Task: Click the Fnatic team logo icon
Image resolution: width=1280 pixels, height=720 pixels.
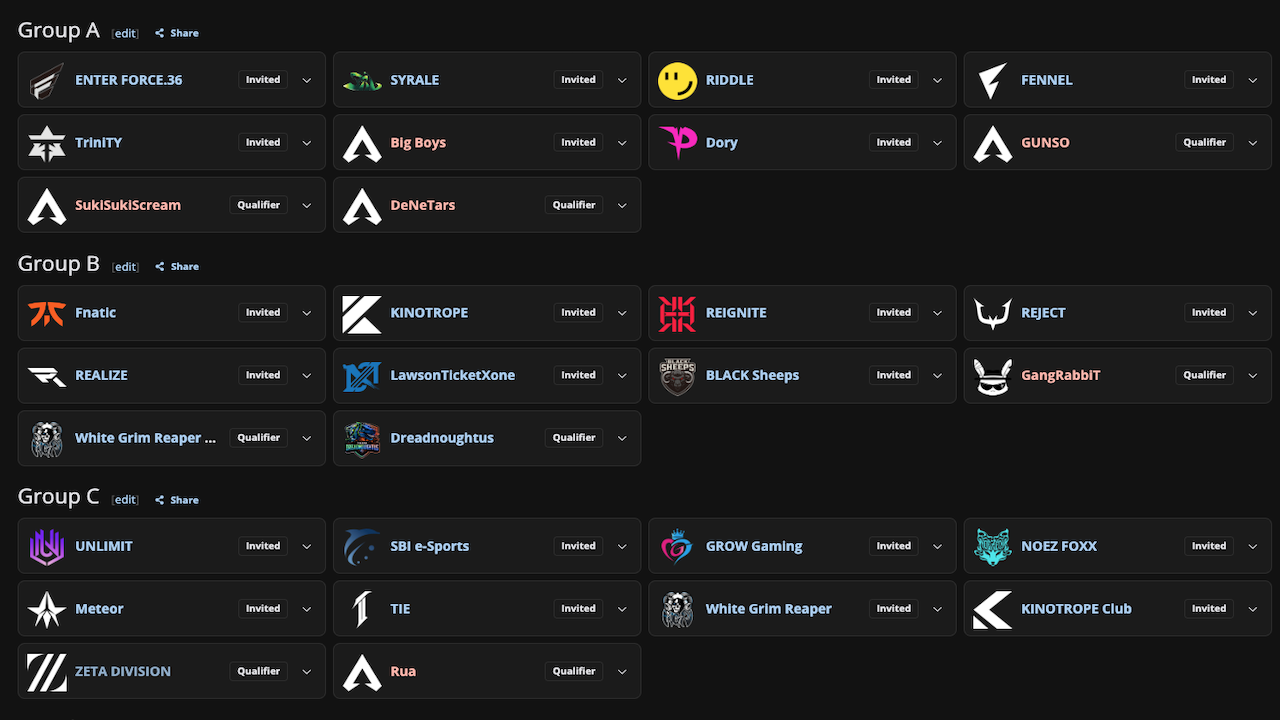Action: (x=46, y=313)
